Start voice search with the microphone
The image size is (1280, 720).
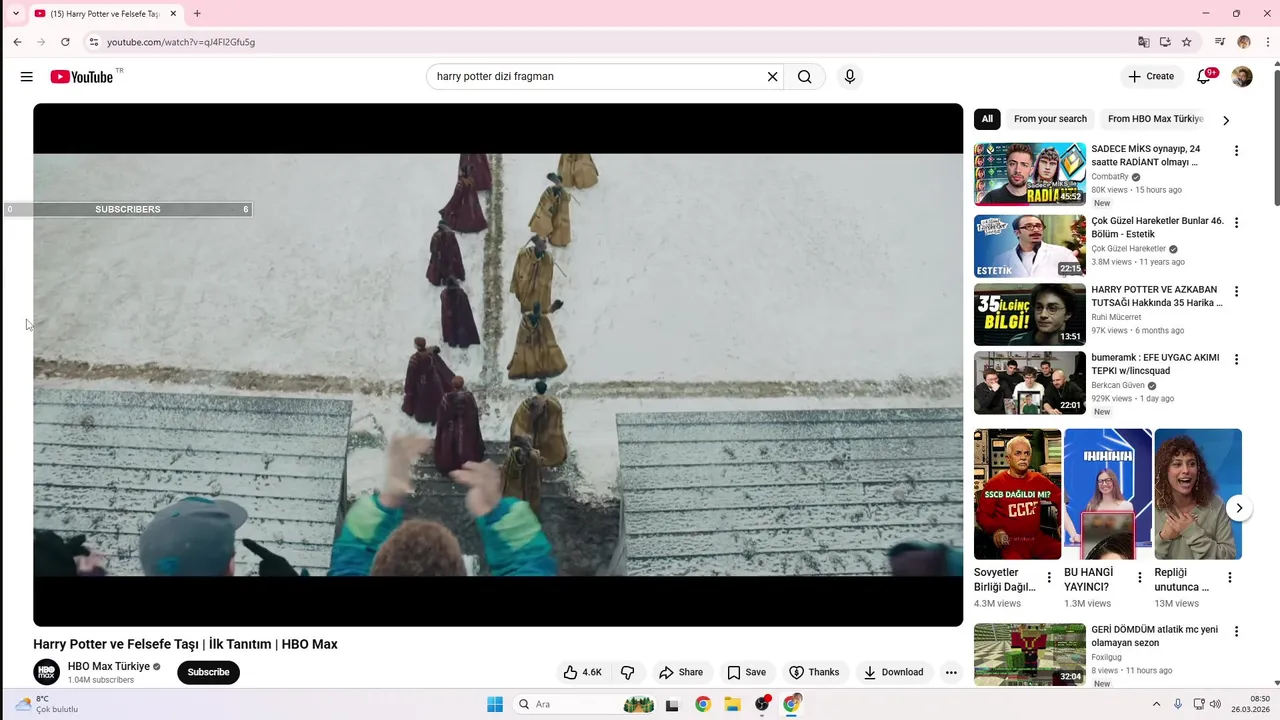tap(850, 77)
